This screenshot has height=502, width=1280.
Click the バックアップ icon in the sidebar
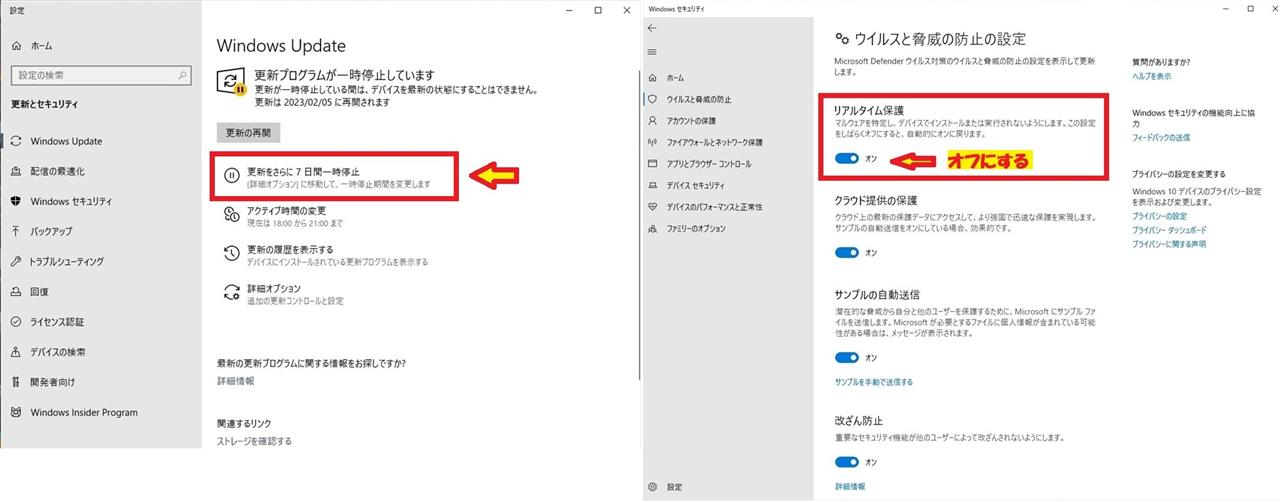(16, 231)
